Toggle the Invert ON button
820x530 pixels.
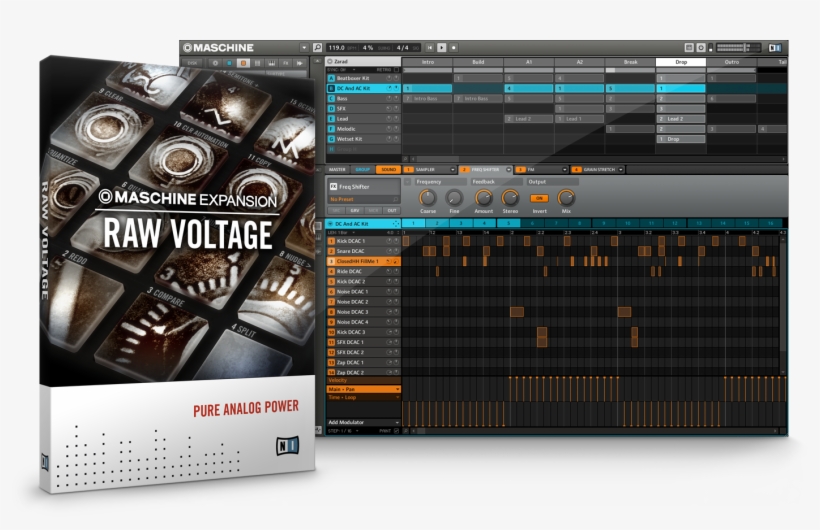539,198
